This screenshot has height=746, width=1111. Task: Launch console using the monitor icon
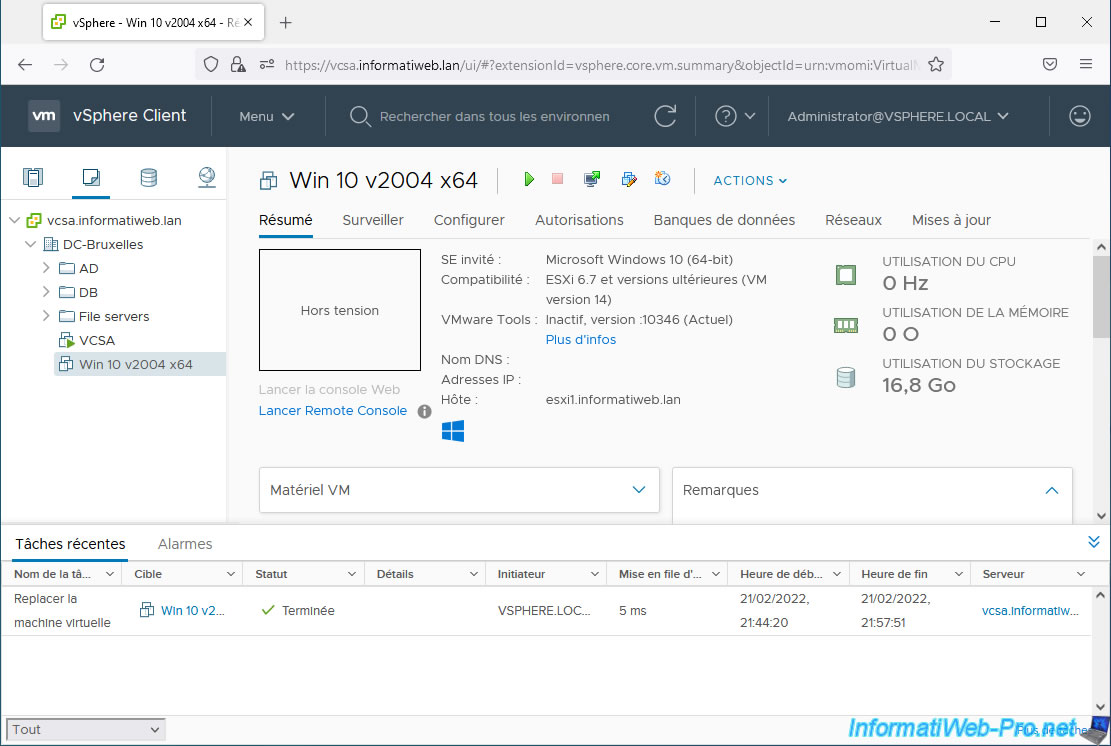coord(592,179)
